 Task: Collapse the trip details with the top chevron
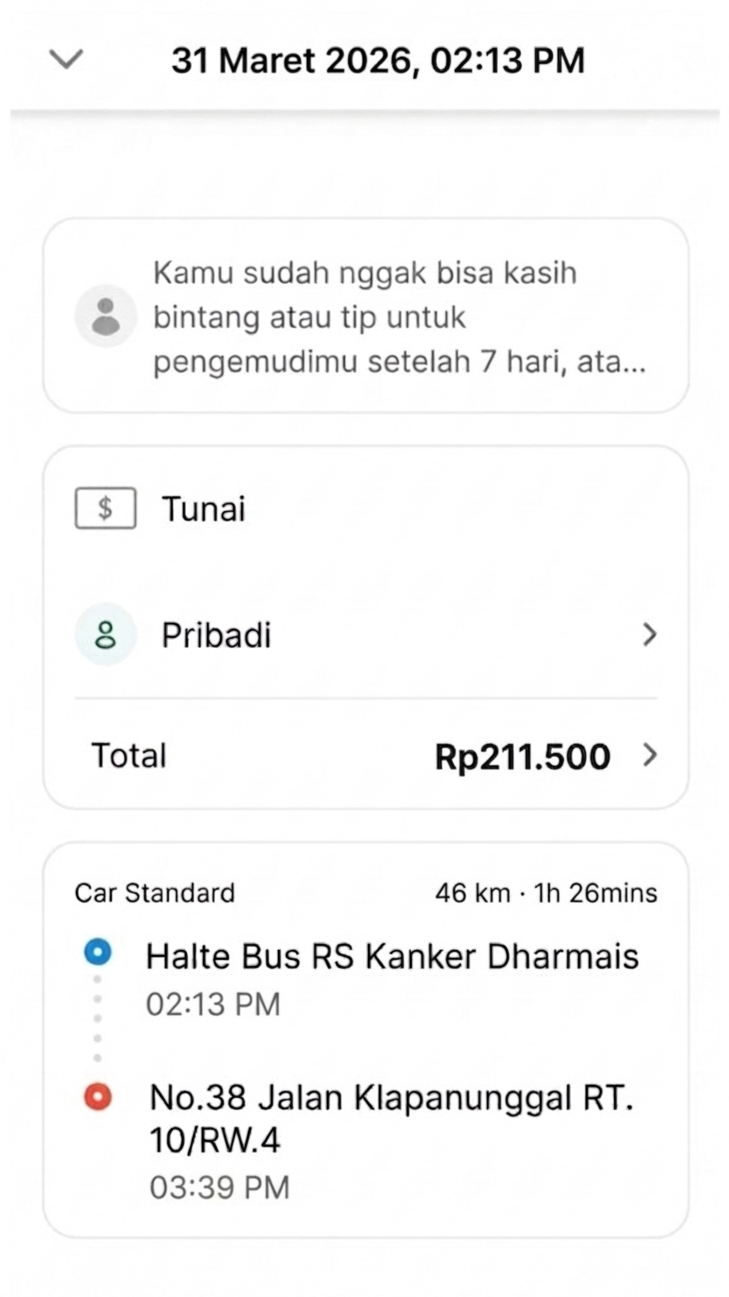pos(66,59)
